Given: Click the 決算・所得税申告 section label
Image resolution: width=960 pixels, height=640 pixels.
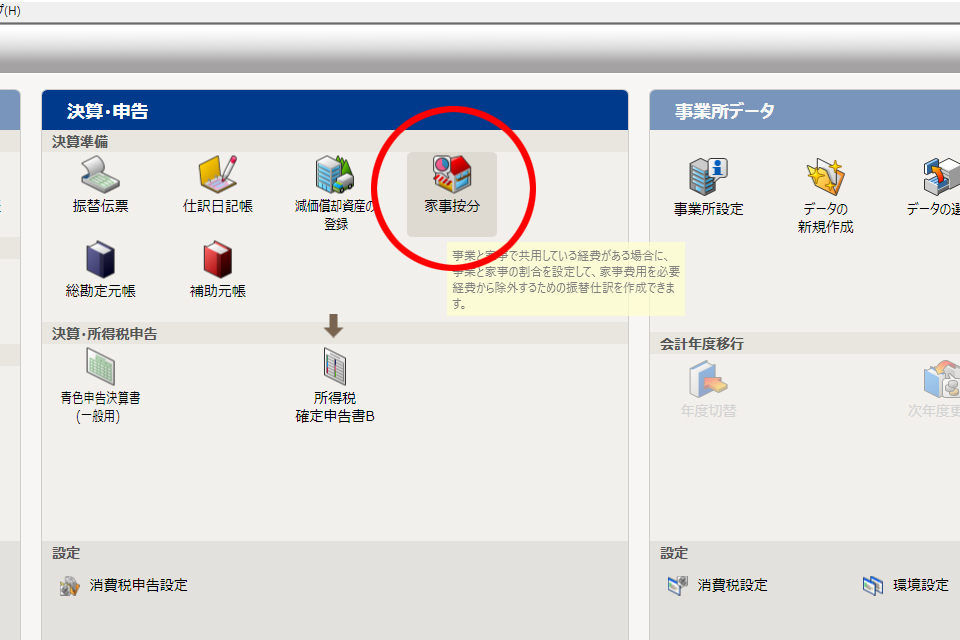Looking at the screenshot, I should coord(105,334).
